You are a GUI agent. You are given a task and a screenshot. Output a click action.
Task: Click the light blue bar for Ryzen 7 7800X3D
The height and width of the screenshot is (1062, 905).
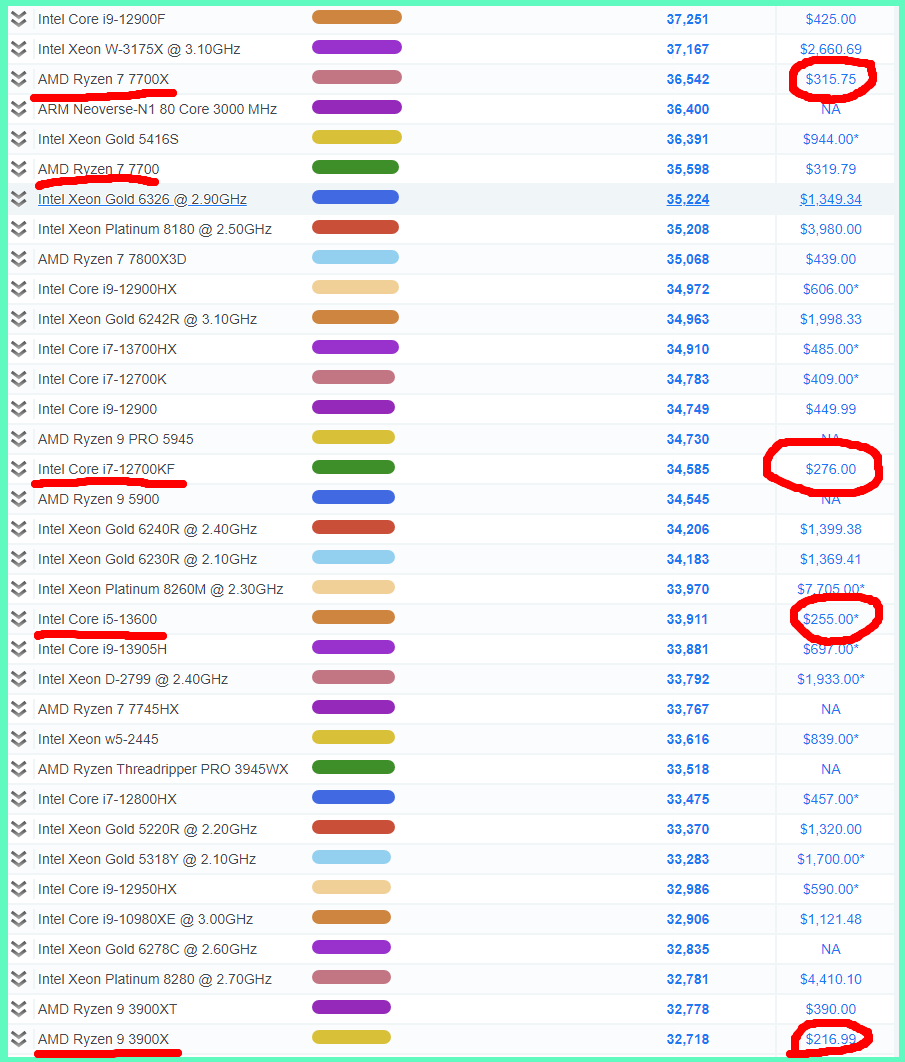coord(355,257)
